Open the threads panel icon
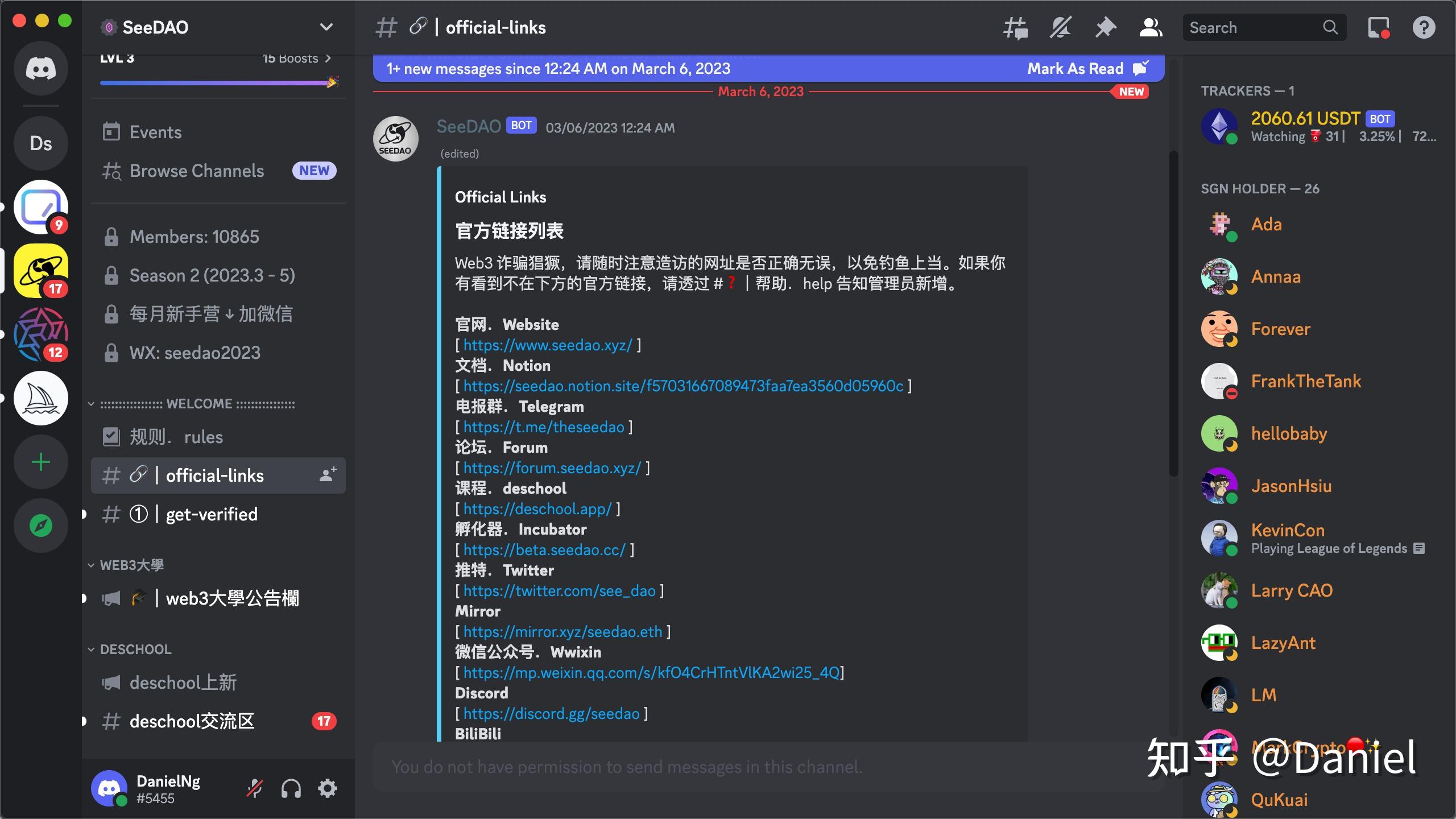The height and width of the screenshot is (819, 1456). click(1016, 27)
